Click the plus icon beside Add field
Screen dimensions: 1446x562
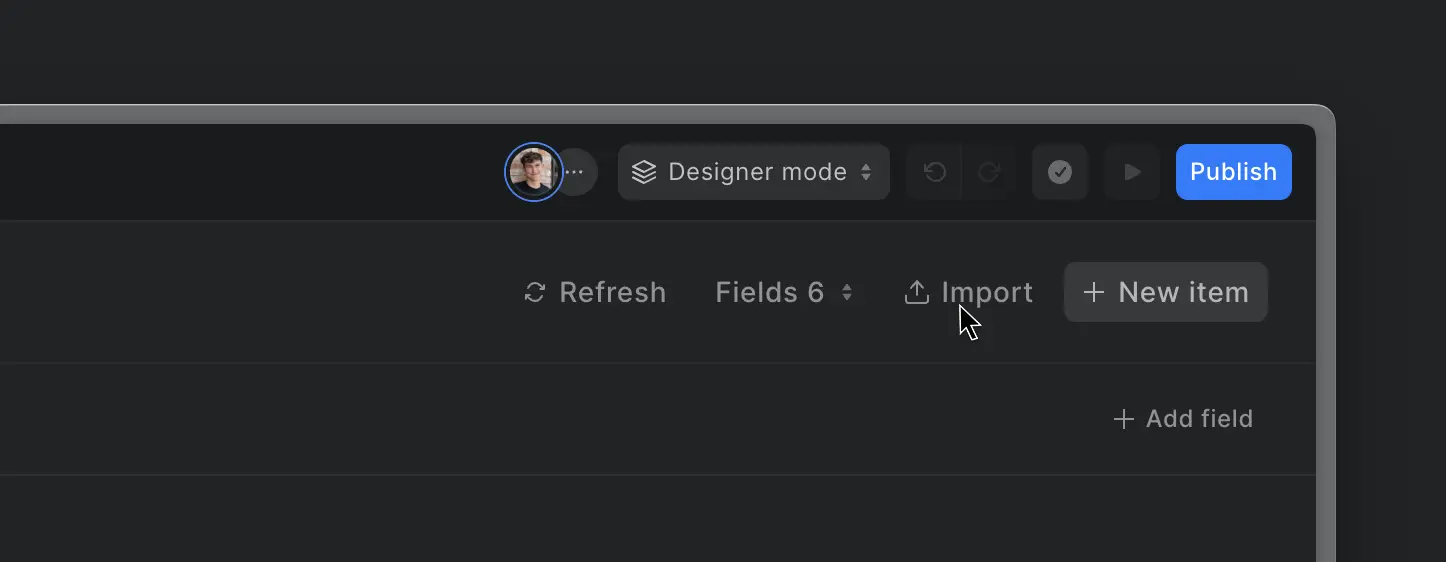(1124, 419)
